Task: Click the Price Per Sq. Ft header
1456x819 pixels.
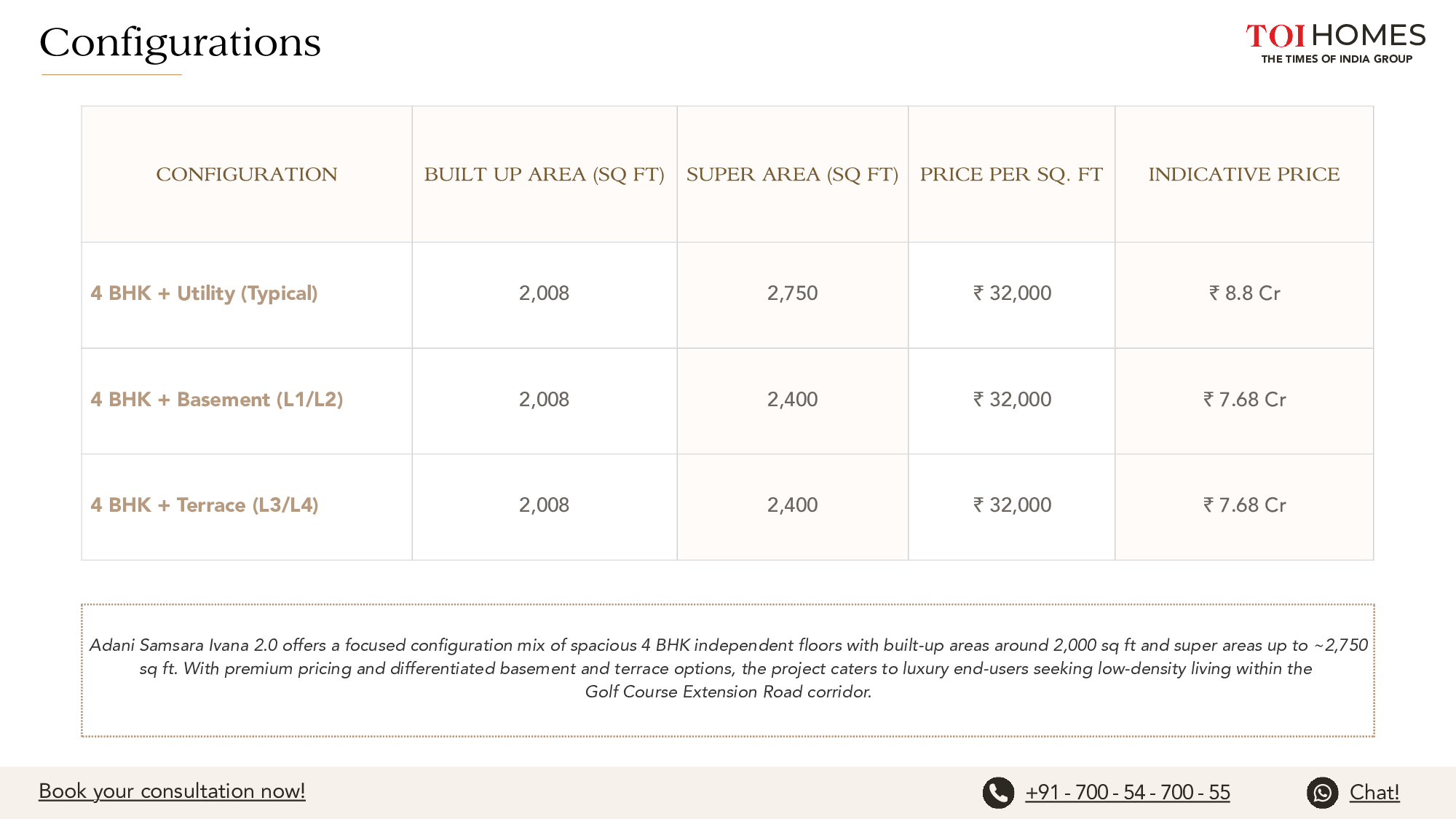Action: pos(1011,175)
